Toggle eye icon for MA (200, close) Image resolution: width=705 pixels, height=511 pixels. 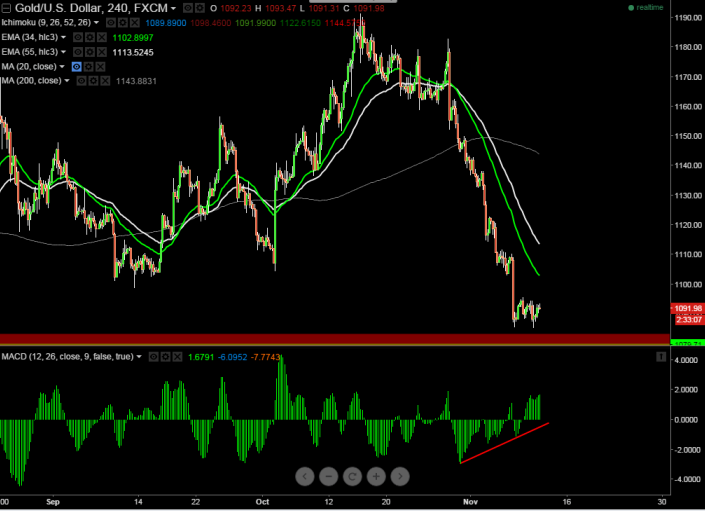pos(81,81)
